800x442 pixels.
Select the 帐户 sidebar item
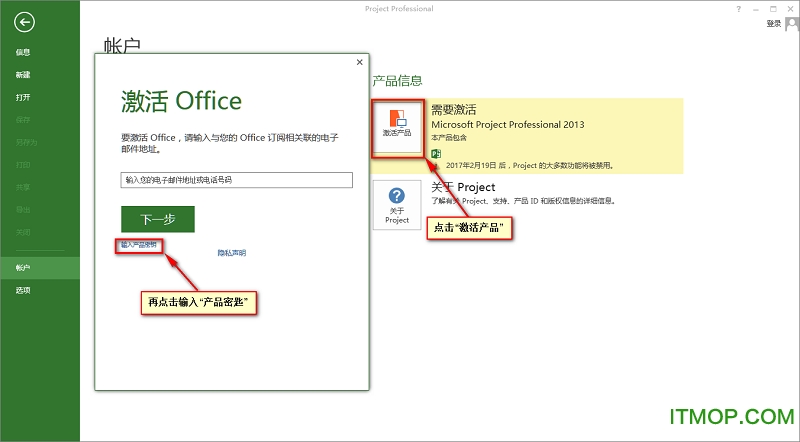(x=40, y=267)
